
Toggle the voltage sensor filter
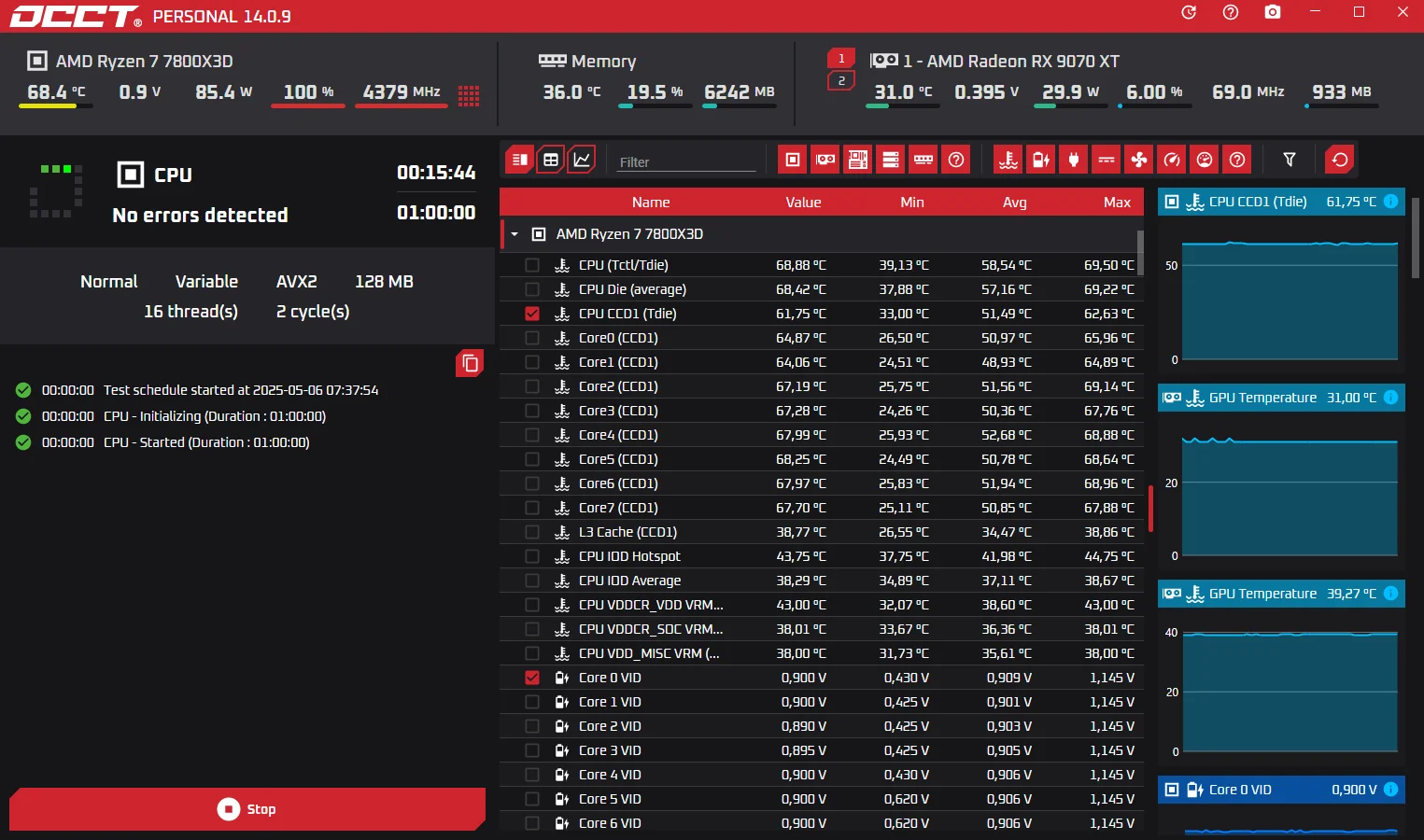coord(1041,160)
